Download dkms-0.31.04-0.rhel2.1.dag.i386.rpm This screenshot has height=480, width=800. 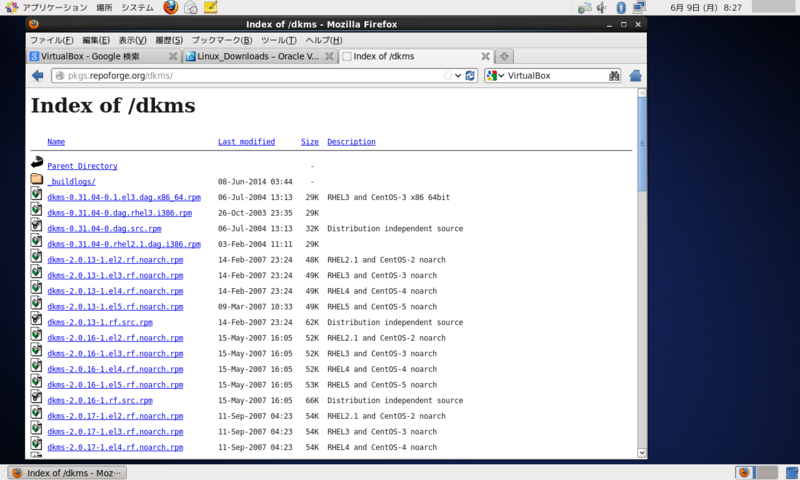[124, 244]
